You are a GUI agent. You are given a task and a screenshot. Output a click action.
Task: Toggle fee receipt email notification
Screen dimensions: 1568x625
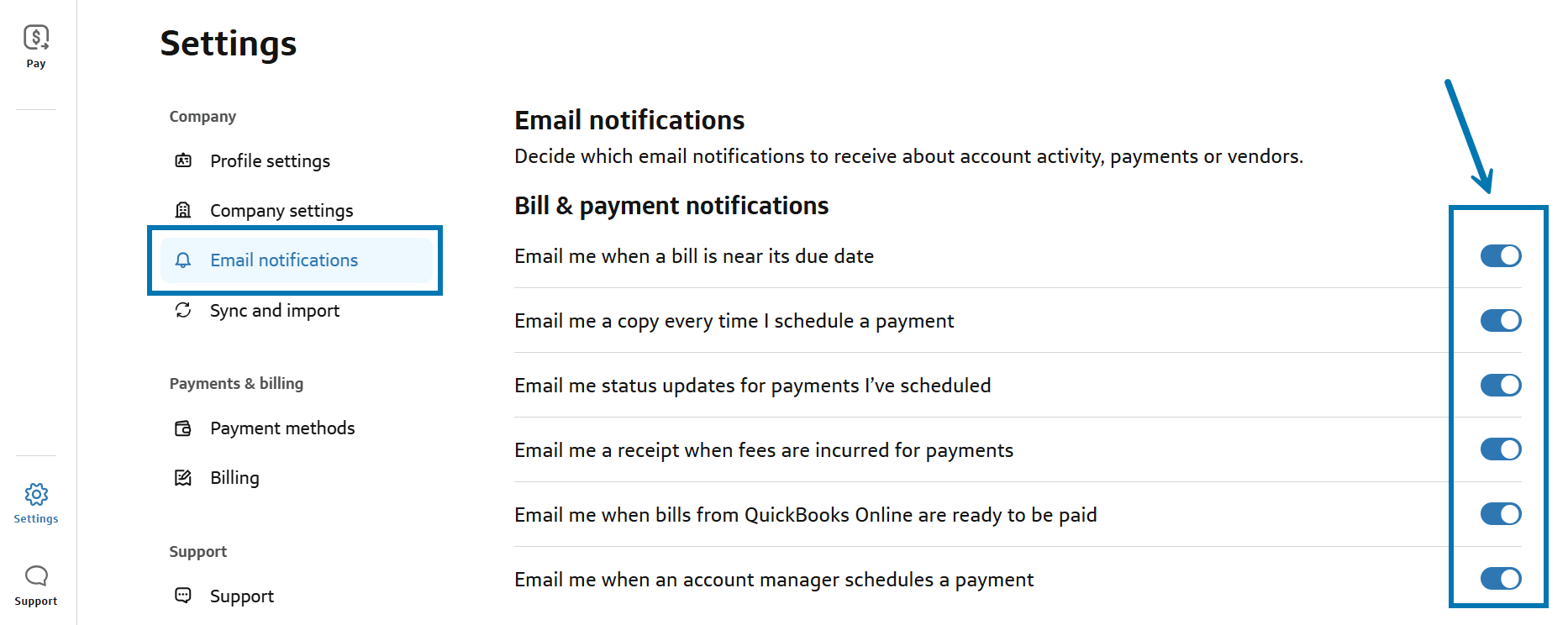[x=1500, y=449]
